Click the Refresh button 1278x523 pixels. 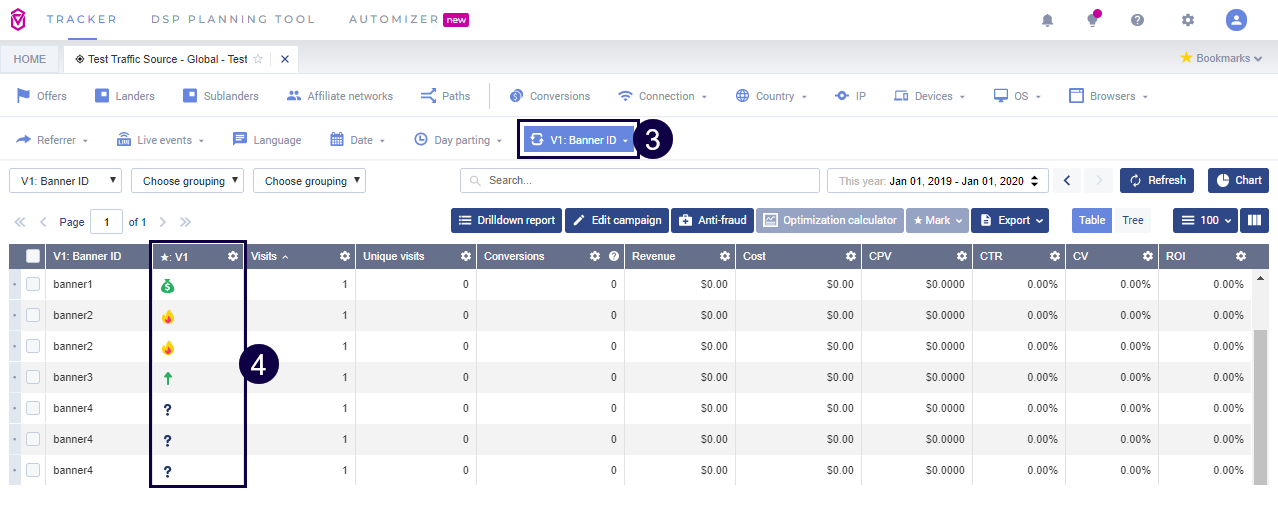(x=1157, y=181)
